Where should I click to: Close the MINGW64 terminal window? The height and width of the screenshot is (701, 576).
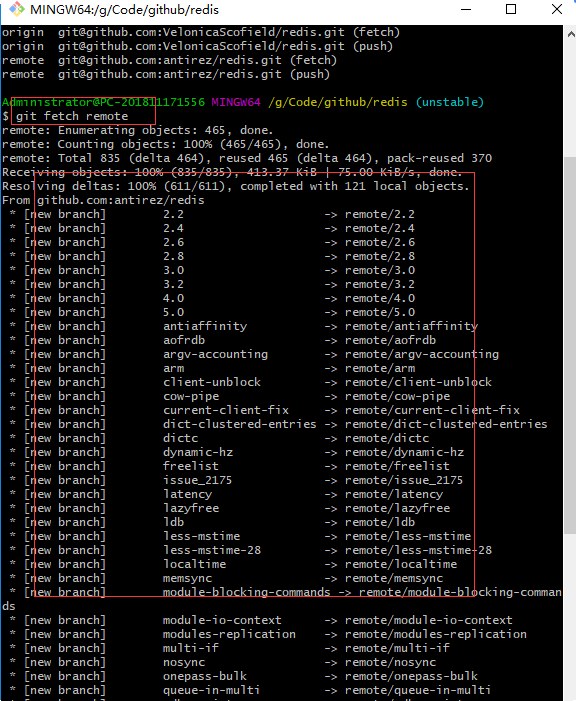557,9
